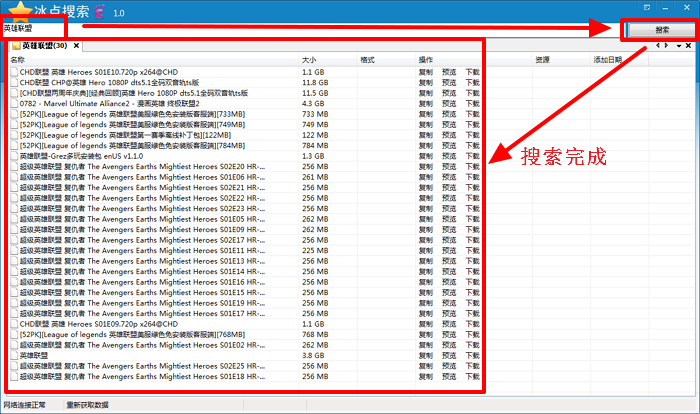Click 重新获取数据 in the status bar
Viewport: 700px width, 414px height.
point(88,406)
